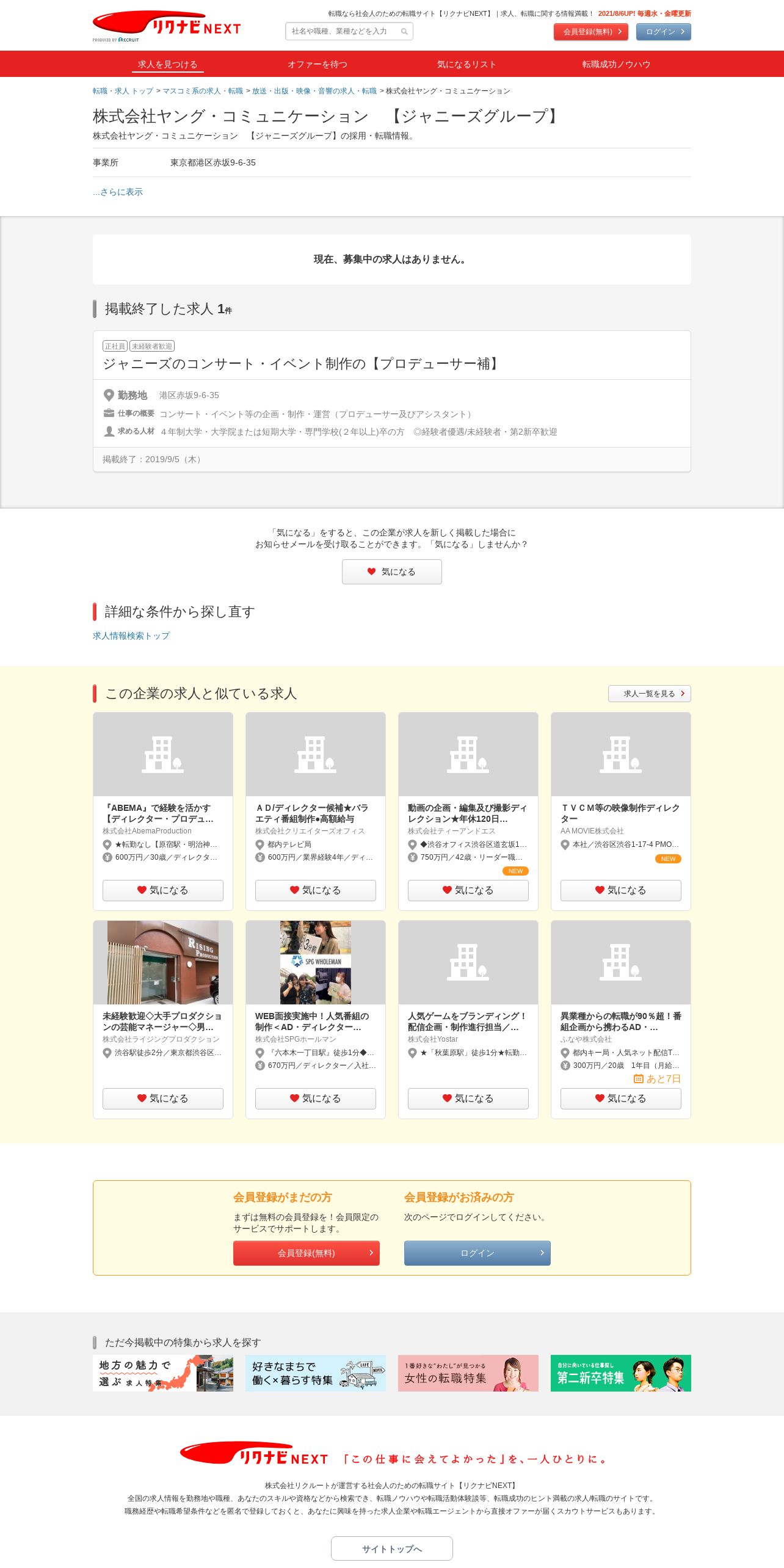Click the blue ログイン header button
Viewport: 784px width, 1568px height.
(663, 32)
